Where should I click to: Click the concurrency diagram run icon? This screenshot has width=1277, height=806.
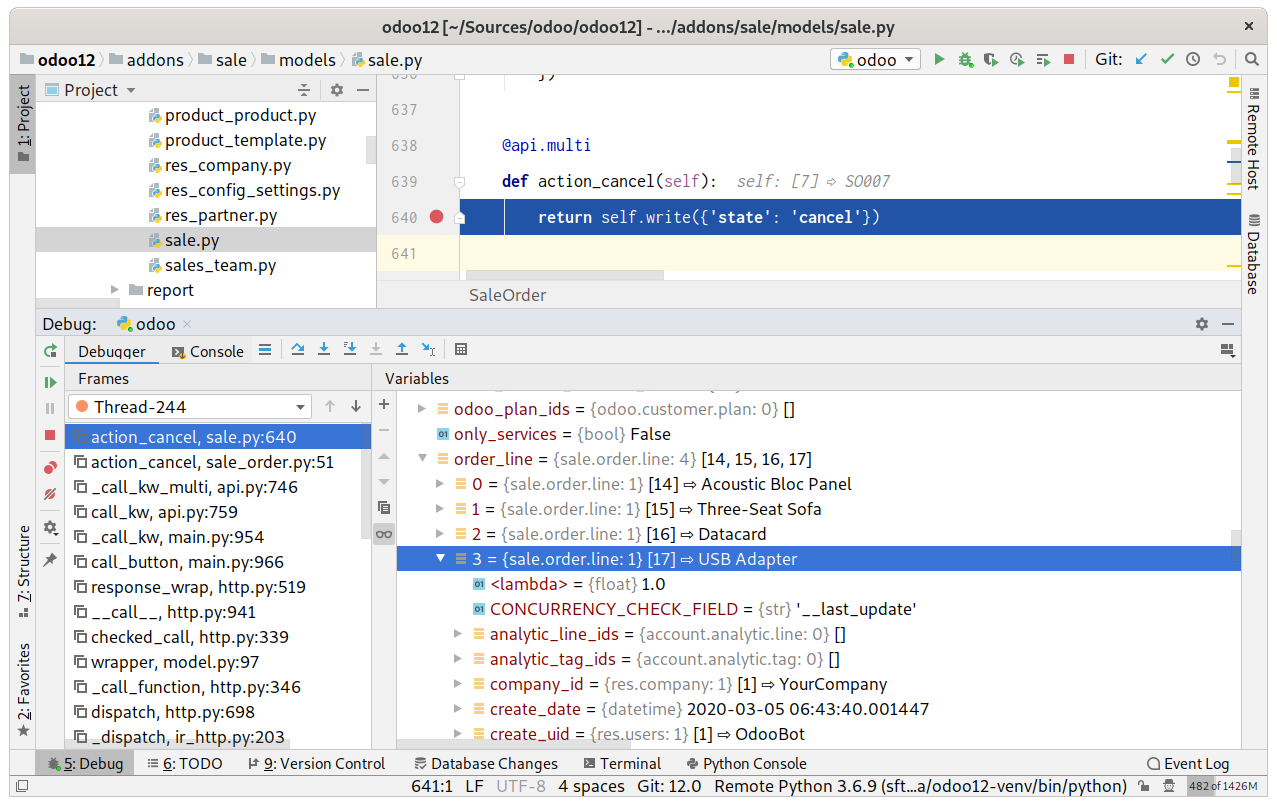1043,60
